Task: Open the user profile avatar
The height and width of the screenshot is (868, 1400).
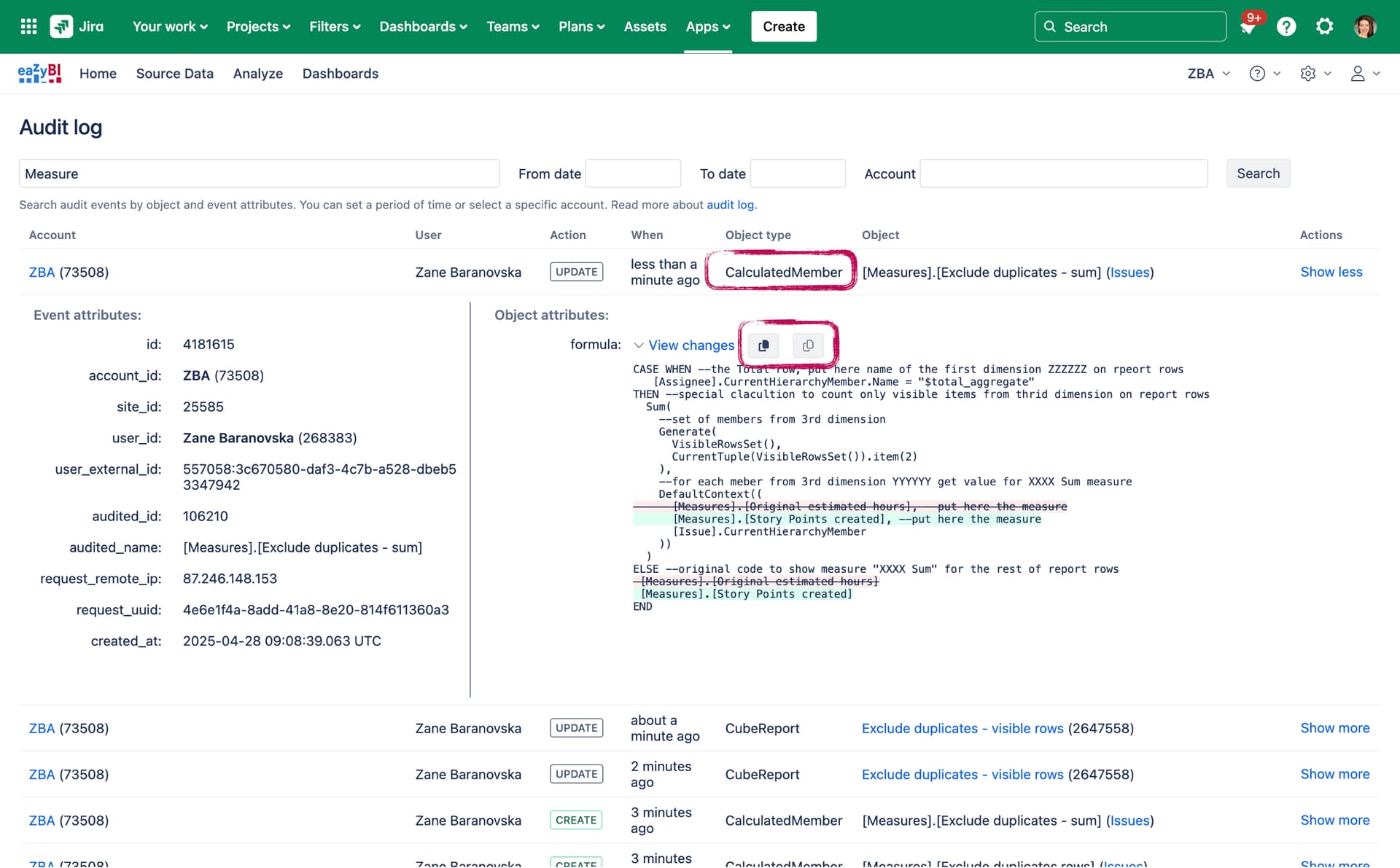Action: point(1364,27)
